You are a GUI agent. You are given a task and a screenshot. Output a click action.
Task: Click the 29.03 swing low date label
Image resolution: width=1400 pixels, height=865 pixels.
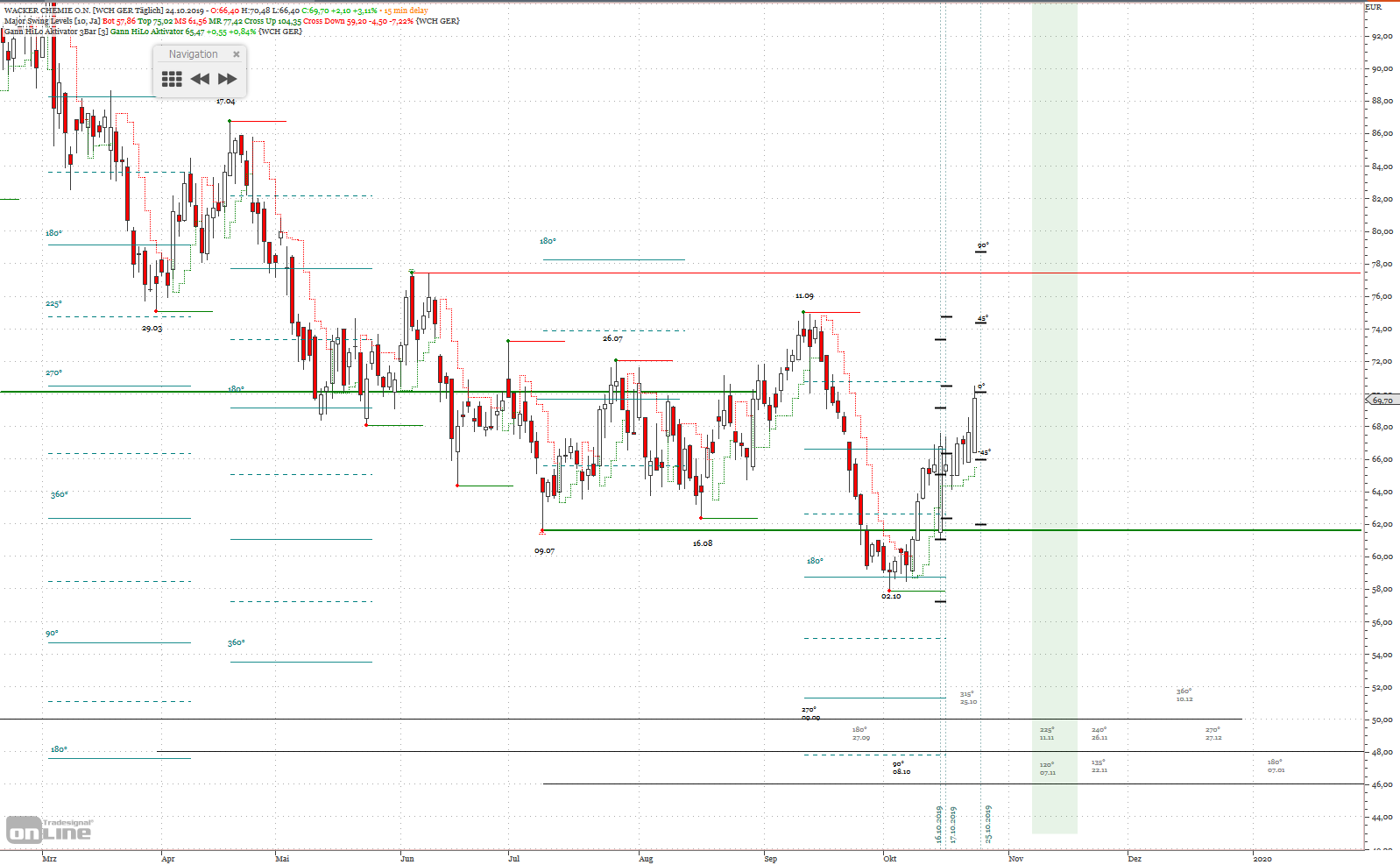coord(152,329)
